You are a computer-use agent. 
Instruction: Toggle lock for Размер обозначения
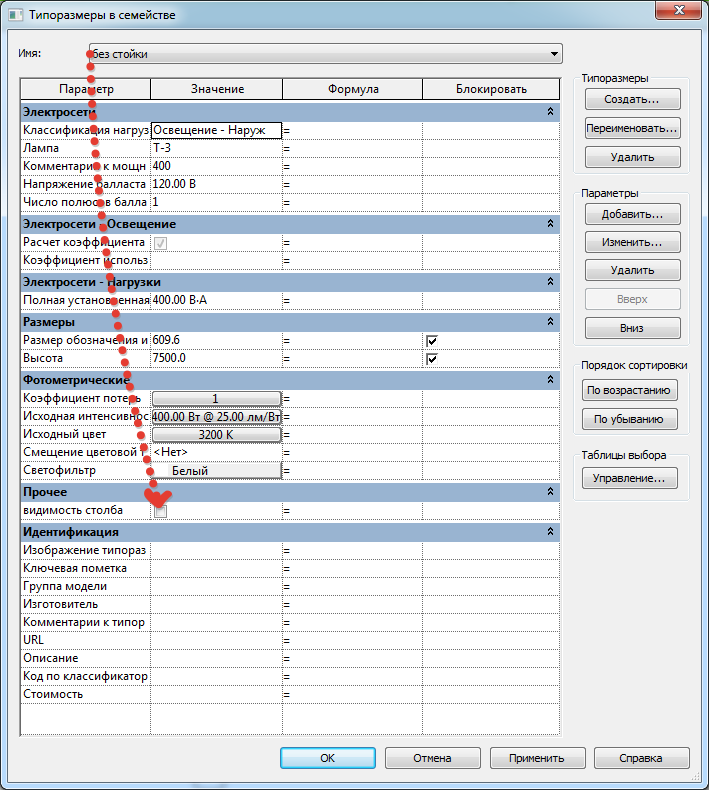(432, 341)
